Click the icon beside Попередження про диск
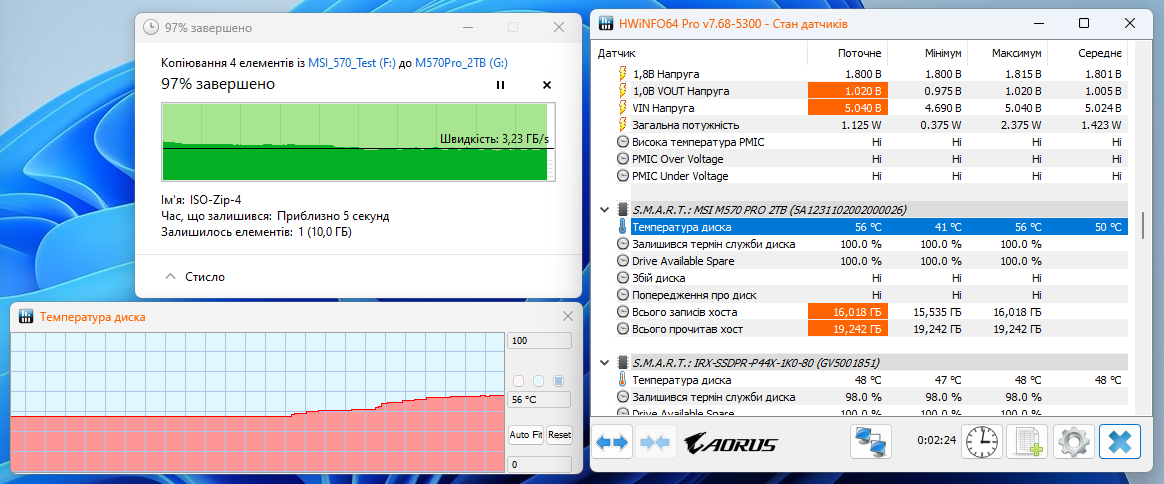Image resolution: width=1164 pixels, height=484 pixels. (623, 295)
